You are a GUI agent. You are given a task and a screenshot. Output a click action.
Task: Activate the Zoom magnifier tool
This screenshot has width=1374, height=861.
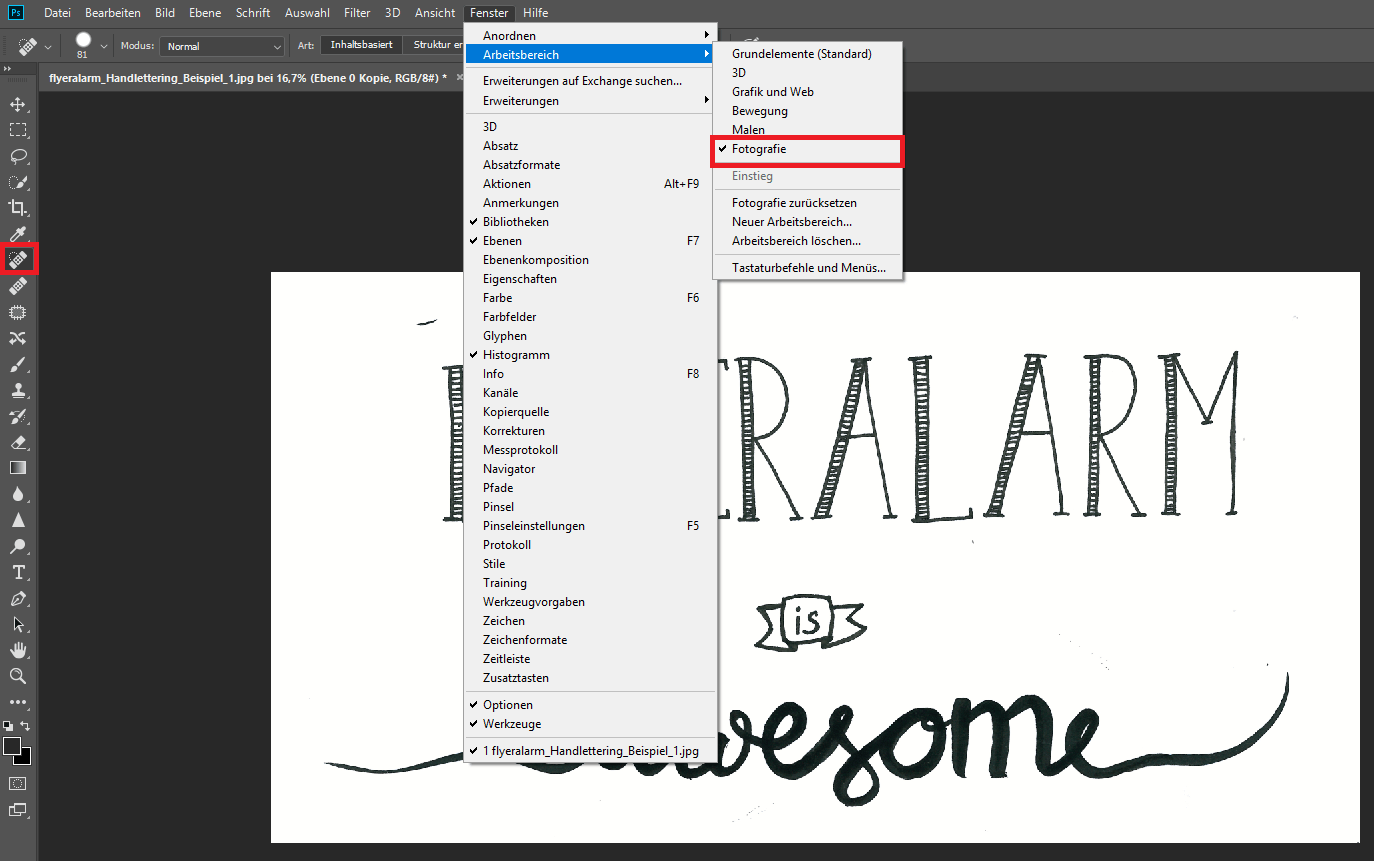click(x=18, y=676)
